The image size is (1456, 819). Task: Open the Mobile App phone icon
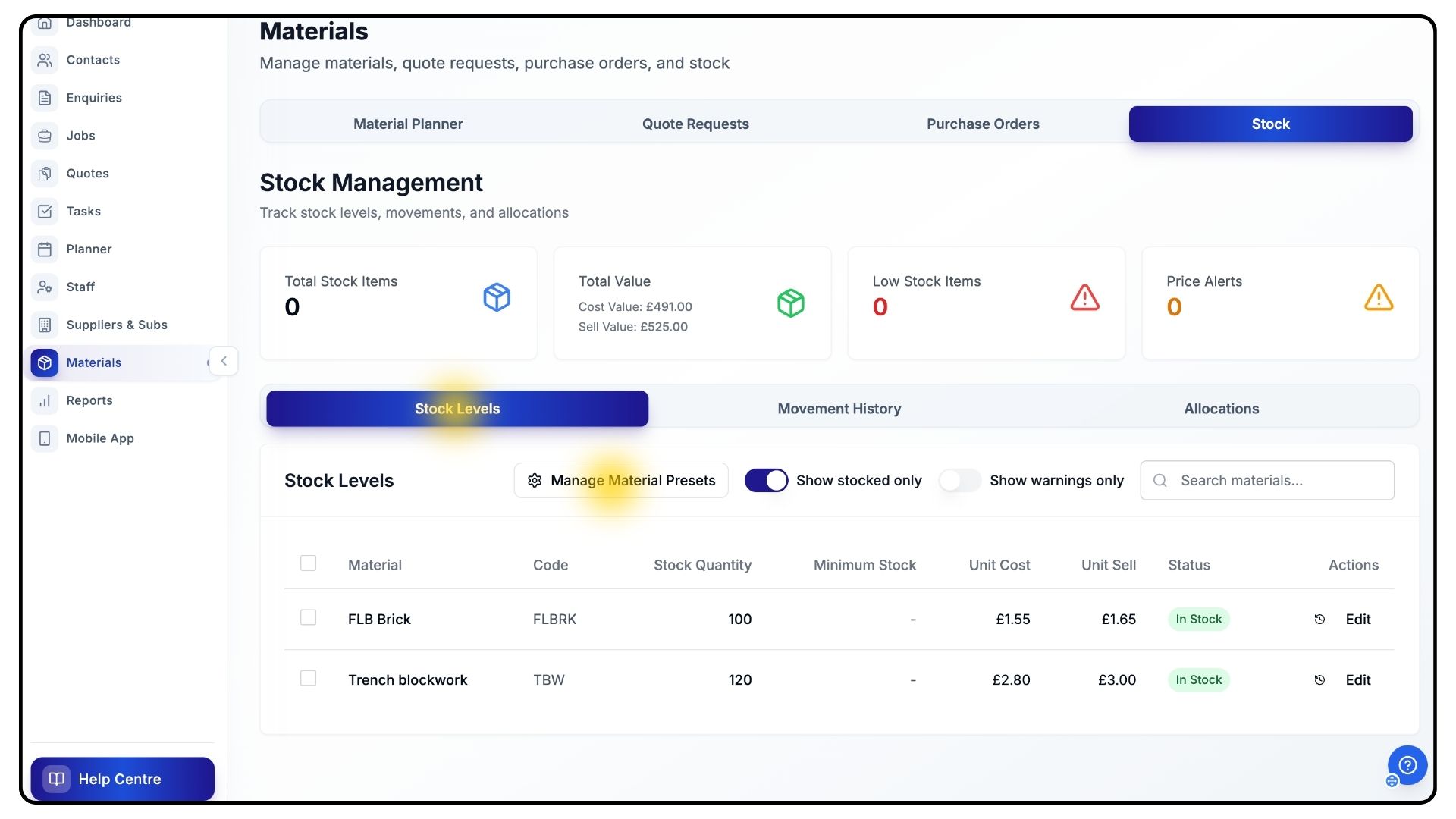click(x=45, y=439)
